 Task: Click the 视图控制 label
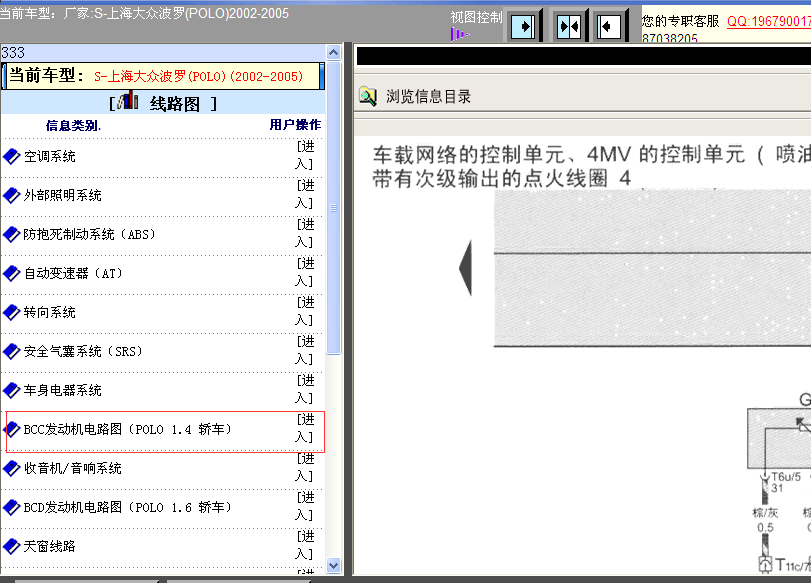476,17
